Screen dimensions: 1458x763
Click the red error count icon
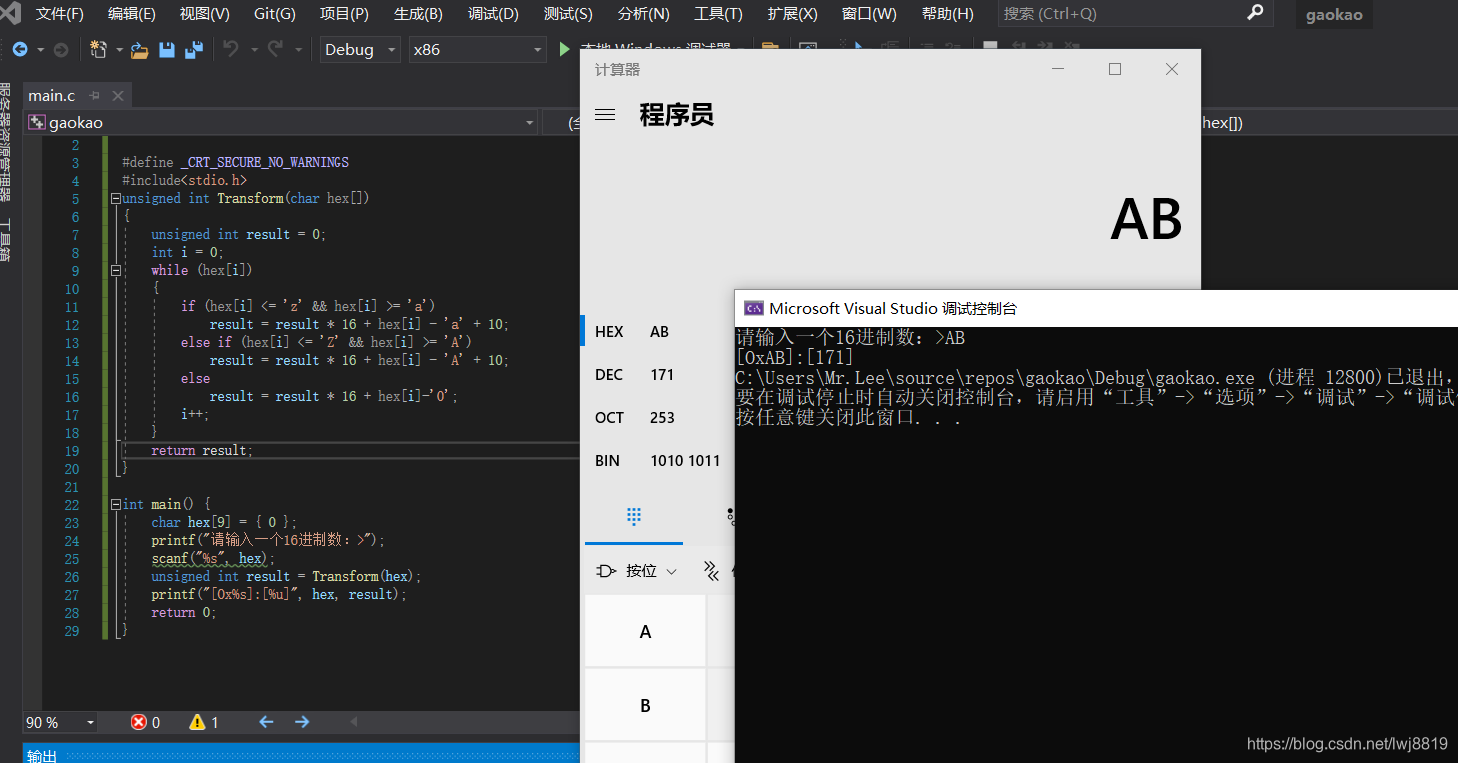pos(139,722)
